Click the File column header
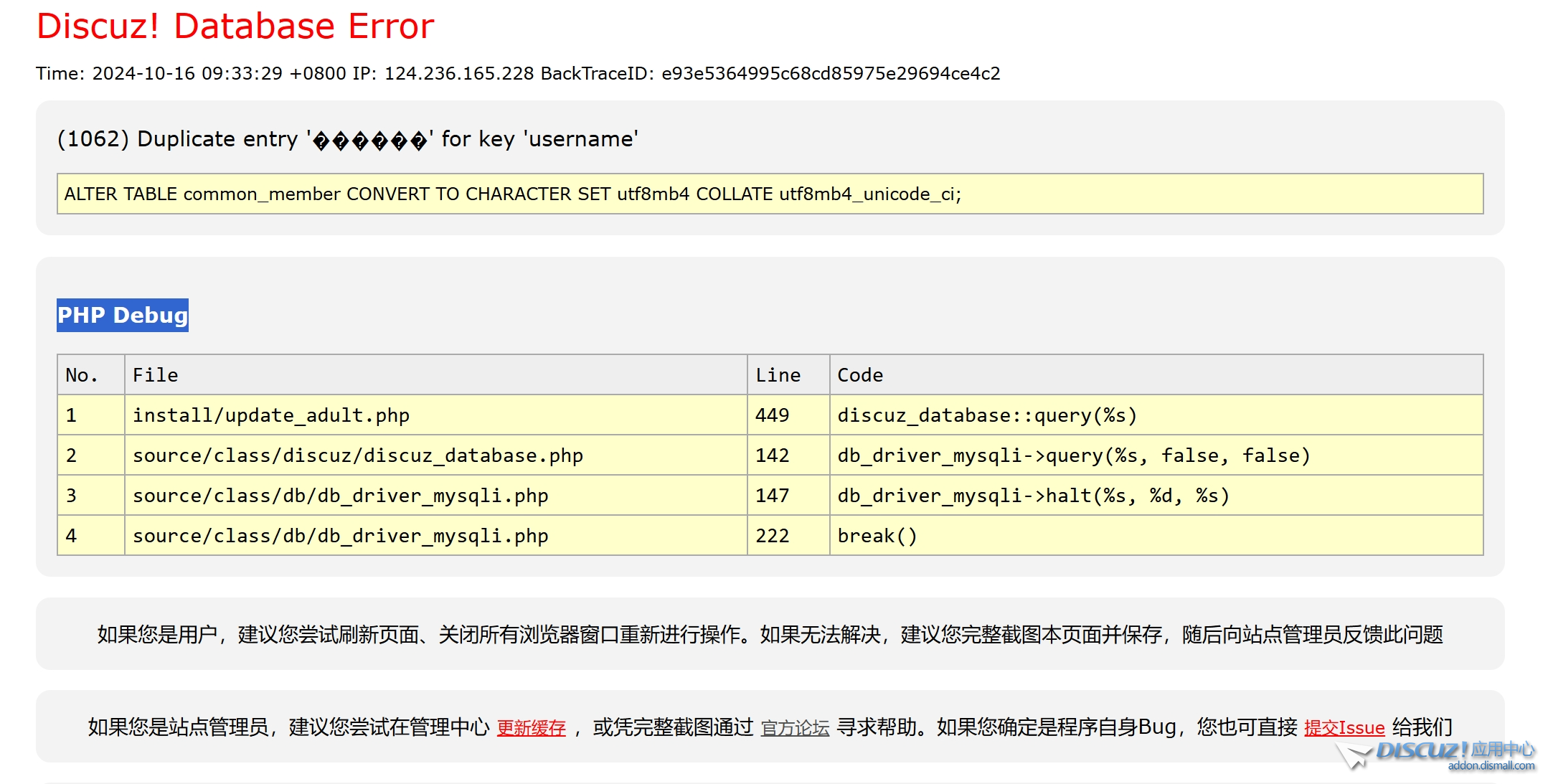Screen dimensions: 1548x784 (156, 375)
